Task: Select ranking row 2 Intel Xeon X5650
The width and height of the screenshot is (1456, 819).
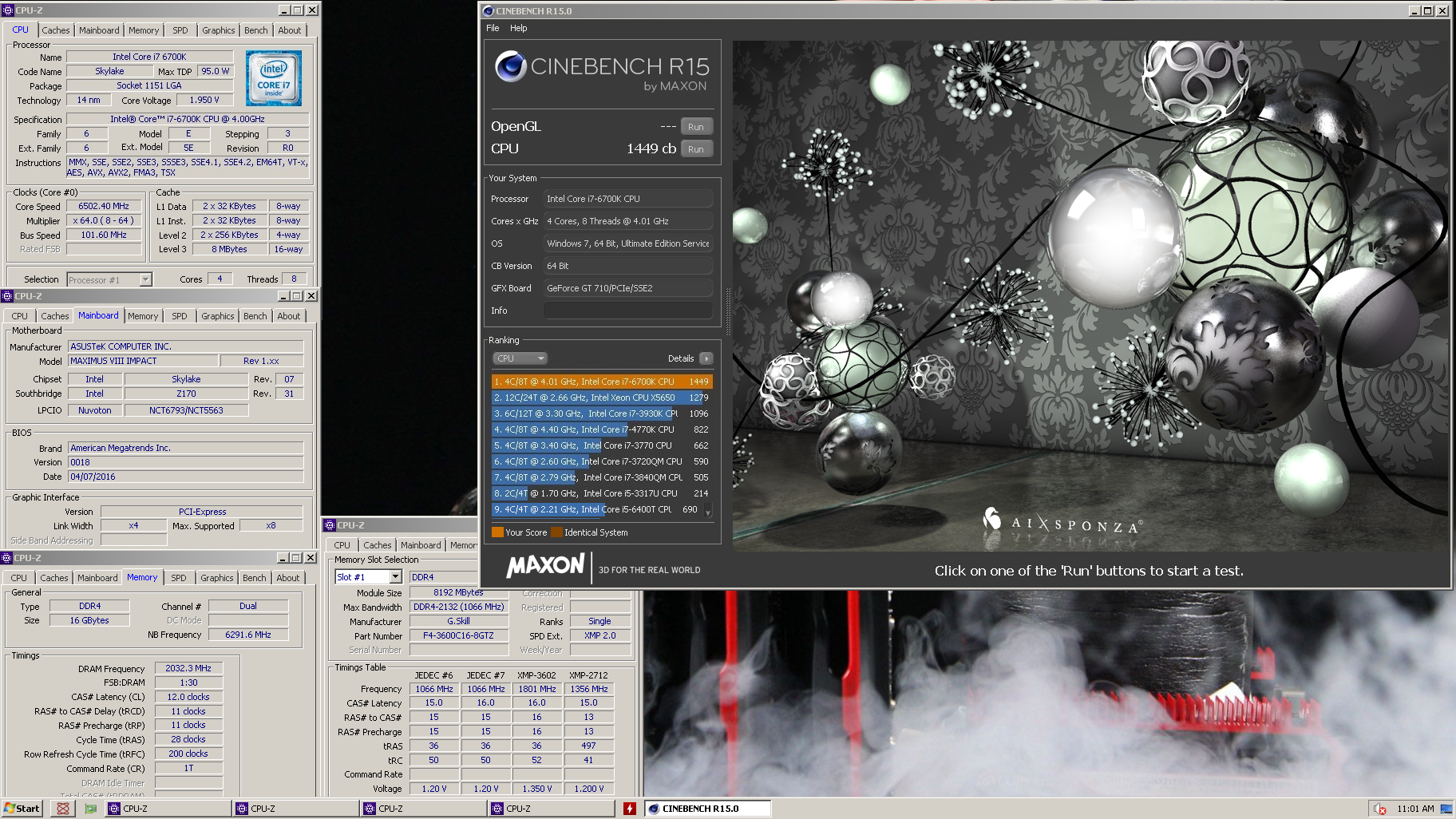Action: click(x=602, y=398)
